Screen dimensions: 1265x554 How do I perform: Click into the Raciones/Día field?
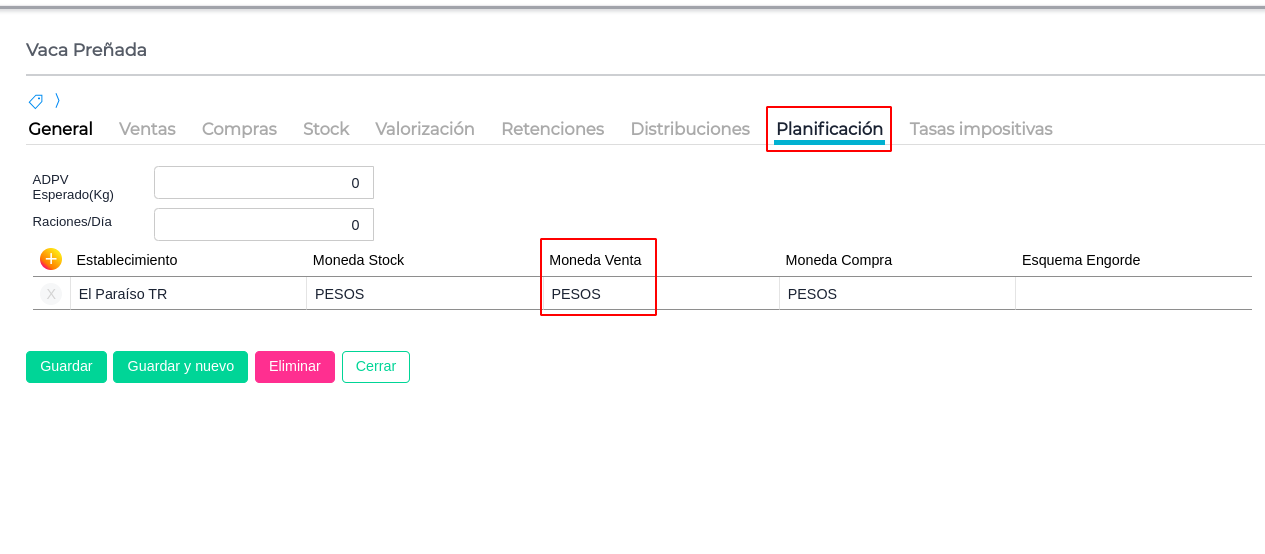[264, 225]
